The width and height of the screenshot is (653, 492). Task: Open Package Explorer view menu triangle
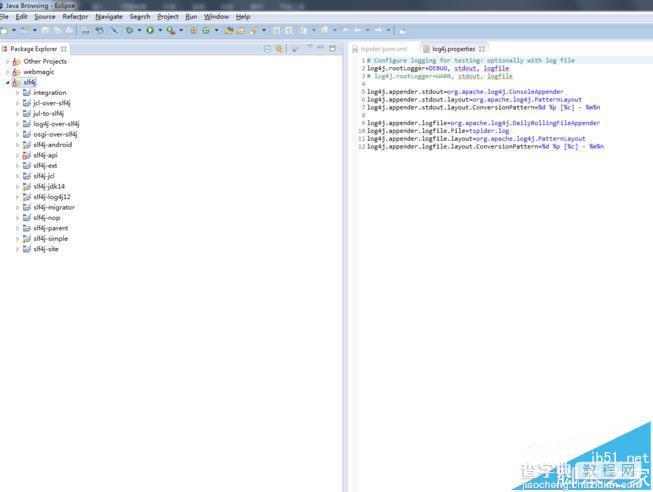coord(309,47)
